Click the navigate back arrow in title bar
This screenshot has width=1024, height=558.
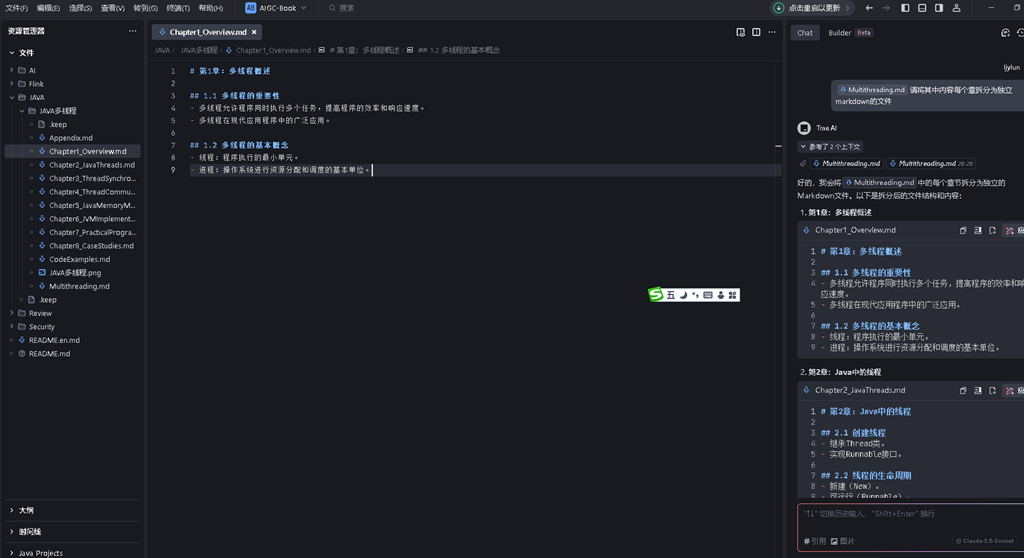click(x=869, y=8)
